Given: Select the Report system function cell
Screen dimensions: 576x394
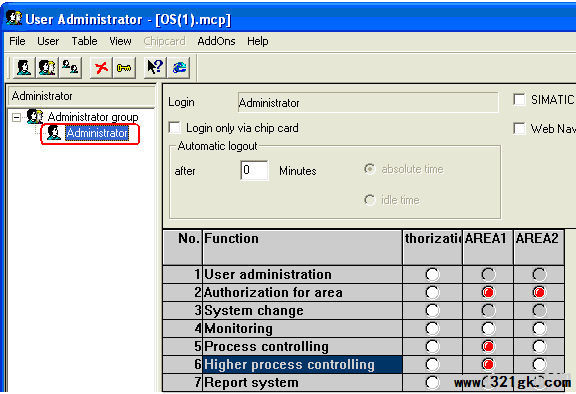Looking at the screenshot, I should tap(302, 382).
